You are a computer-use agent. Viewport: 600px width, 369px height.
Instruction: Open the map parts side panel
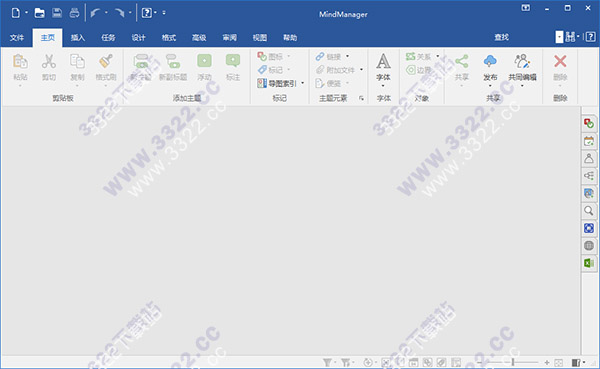[x=589, y=176]
